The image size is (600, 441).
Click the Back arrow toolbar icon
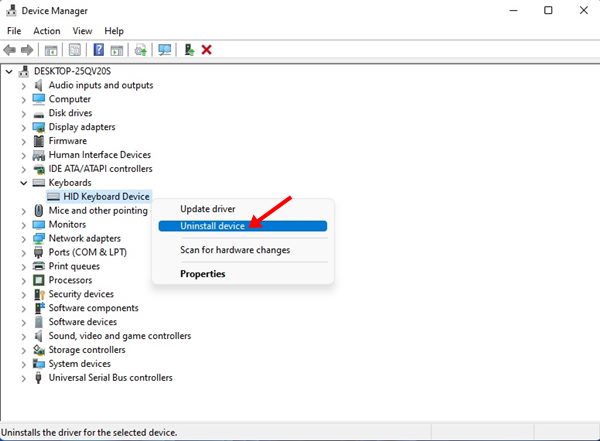11,50
